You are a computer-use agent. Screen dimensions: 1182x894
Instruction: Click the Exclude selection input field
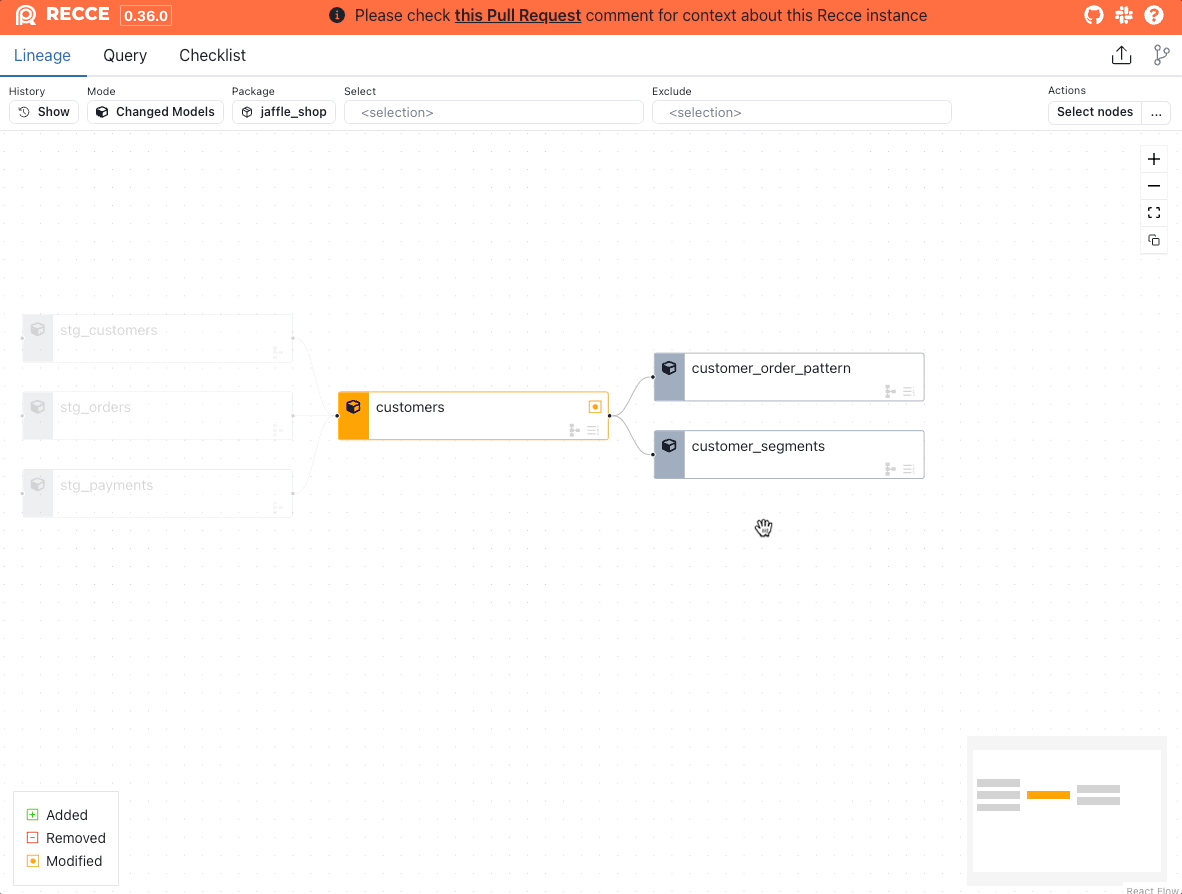[801, 112]
